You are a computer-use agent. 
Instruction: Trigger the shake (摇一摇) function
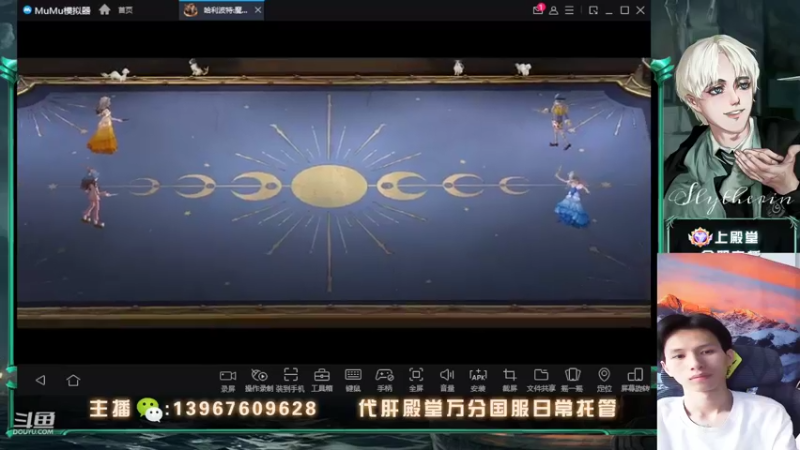[572, 380]
